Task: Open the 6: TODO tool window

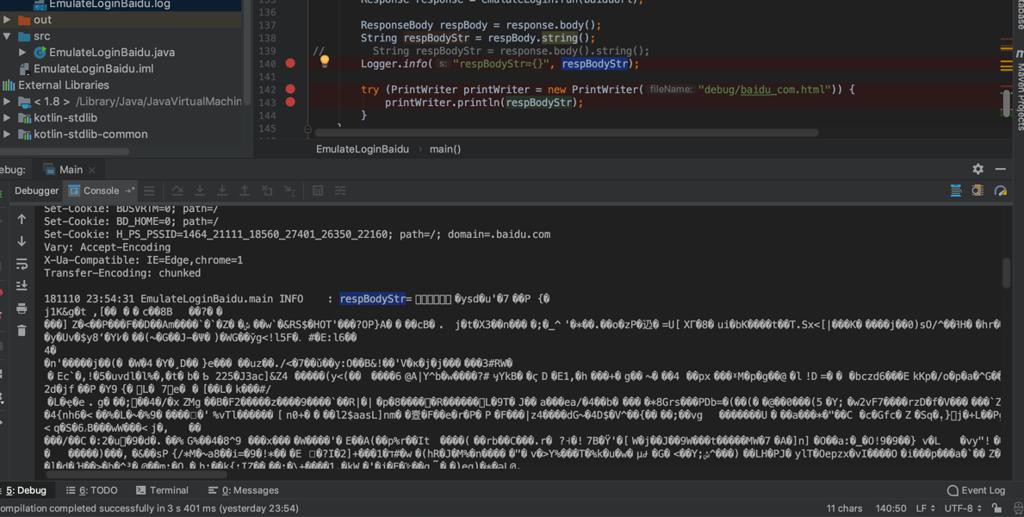Action: click(92, 490)
